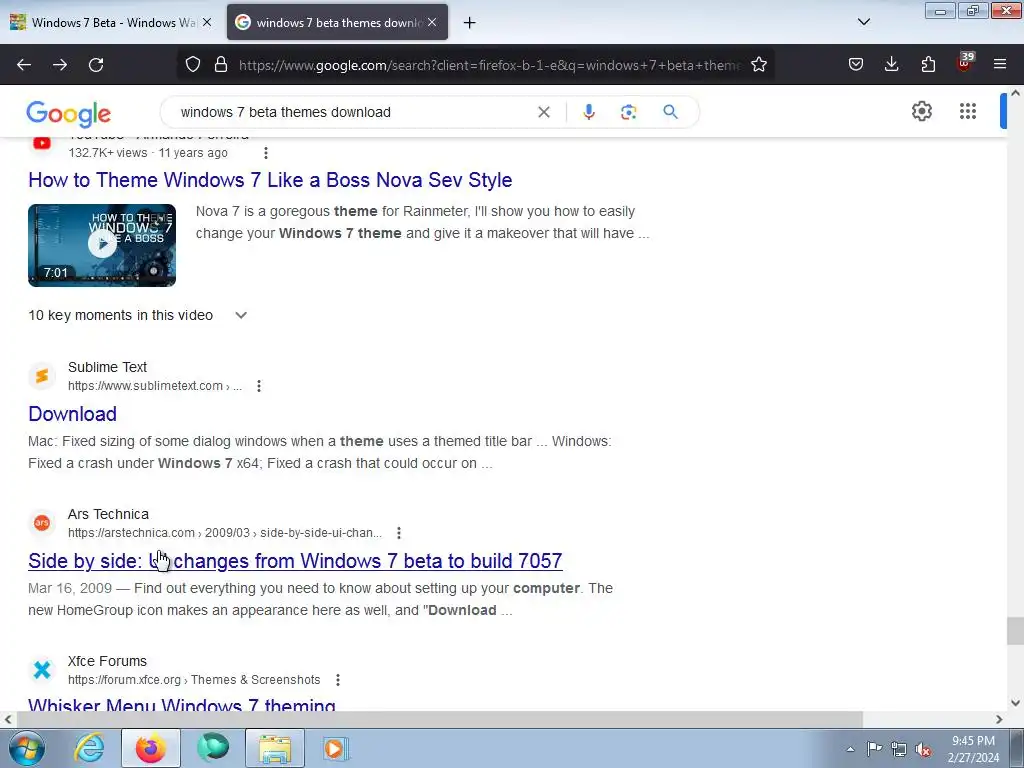Open more options for the Xfce Forums result
This screenshot has width=1024, height=768.
click(338, 680)
